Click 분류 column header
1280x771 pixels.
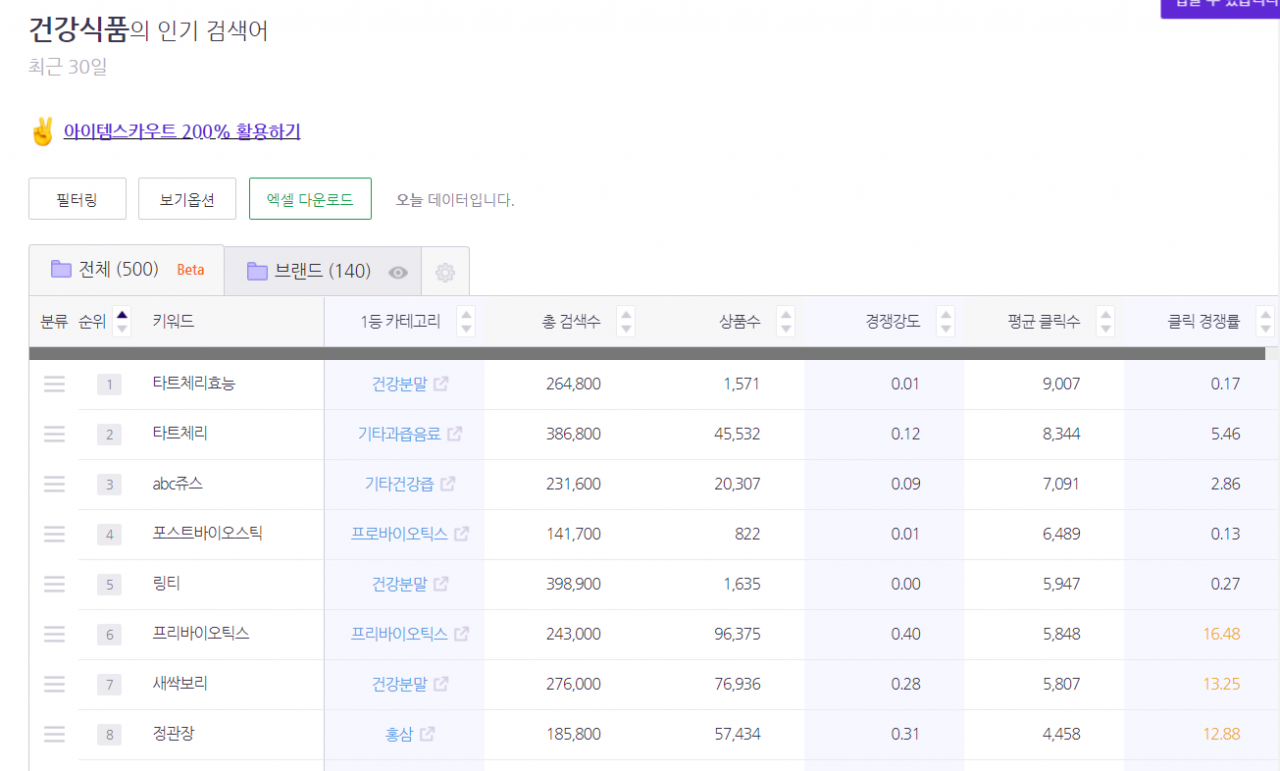coord(54,321)
